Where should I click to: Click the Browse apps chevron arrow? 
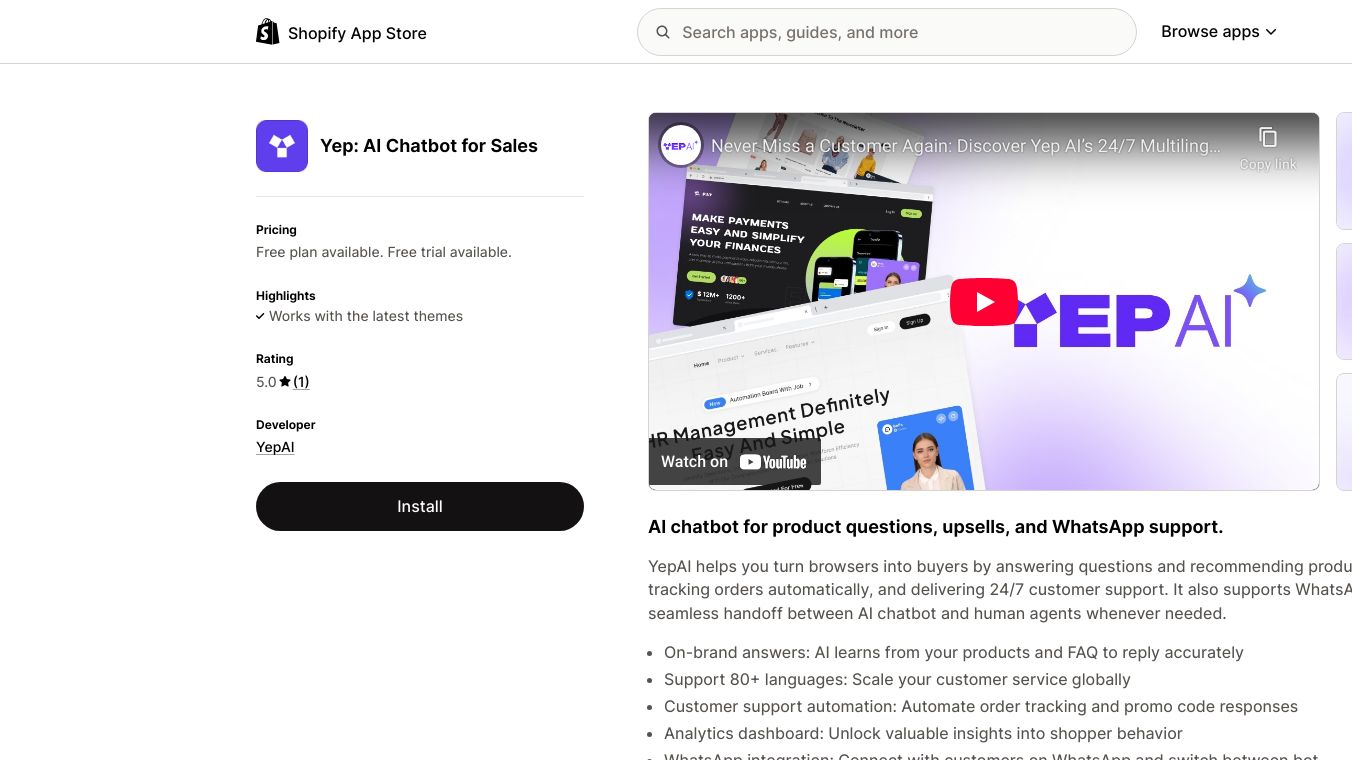pos(1271,32)
